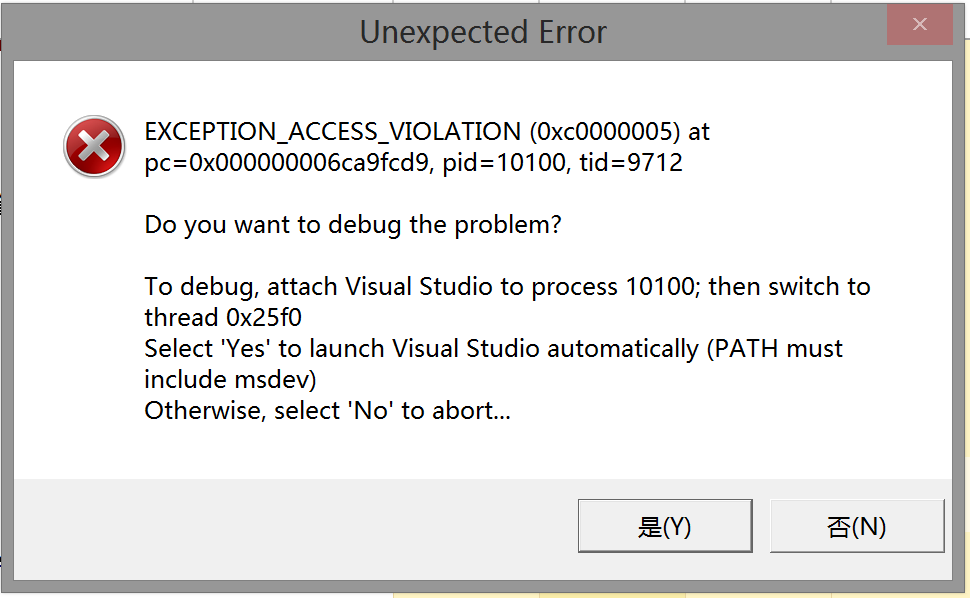
Task: Click empty title bar left of 'Unexpected Error'
Action: point(180,33)
